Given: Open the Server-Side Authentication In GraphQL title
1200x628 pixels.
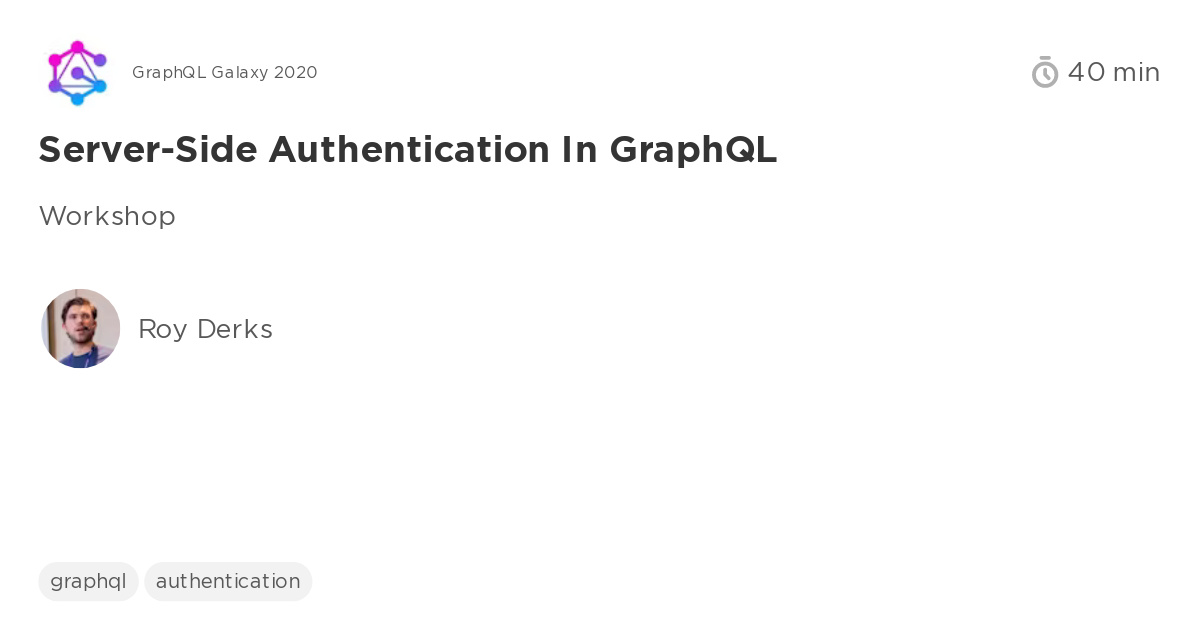Looking at the screenshot, I should 408,150.
